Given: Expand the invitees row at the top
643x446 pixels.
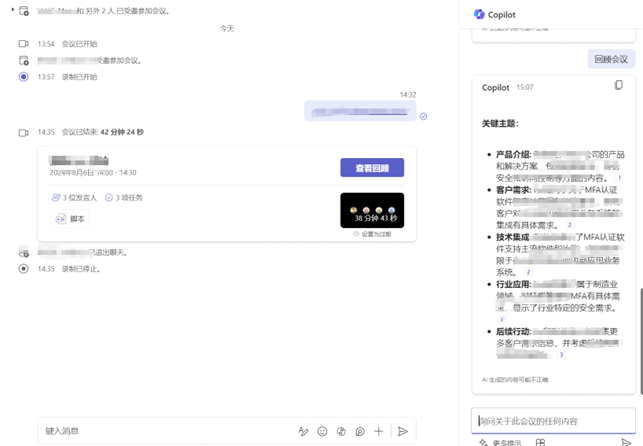Looking at the screenshot, I should click(13, 9).
